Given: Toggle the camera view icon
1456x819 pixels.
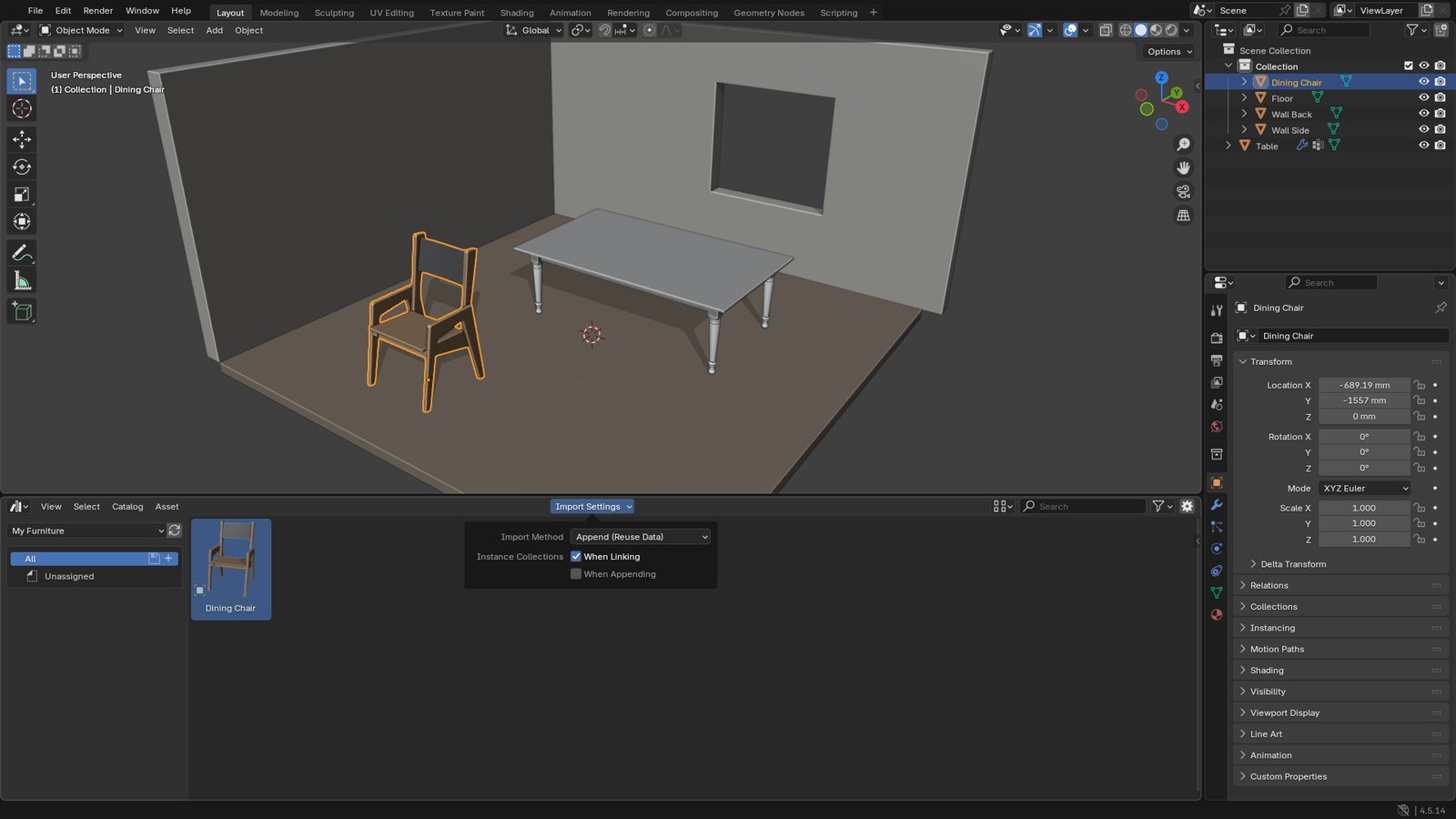Looking at the screenshot, I should point(1183,192).
